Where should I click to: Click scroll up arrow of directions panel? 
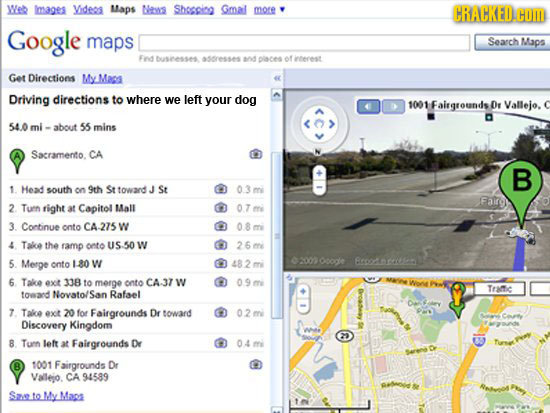277,95
